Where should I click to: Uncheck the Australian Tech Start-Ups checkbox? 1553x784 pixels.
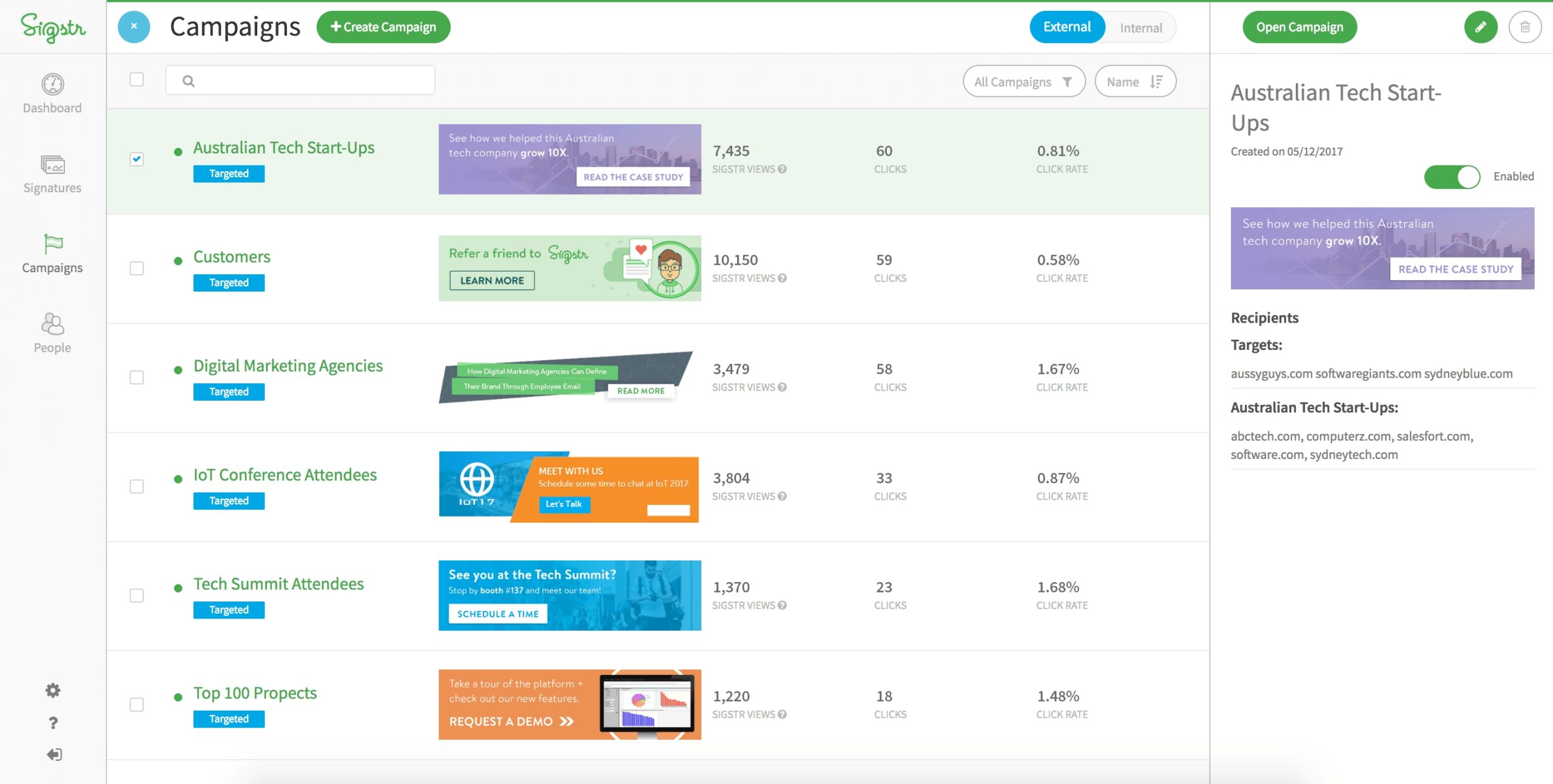(136, 159)
